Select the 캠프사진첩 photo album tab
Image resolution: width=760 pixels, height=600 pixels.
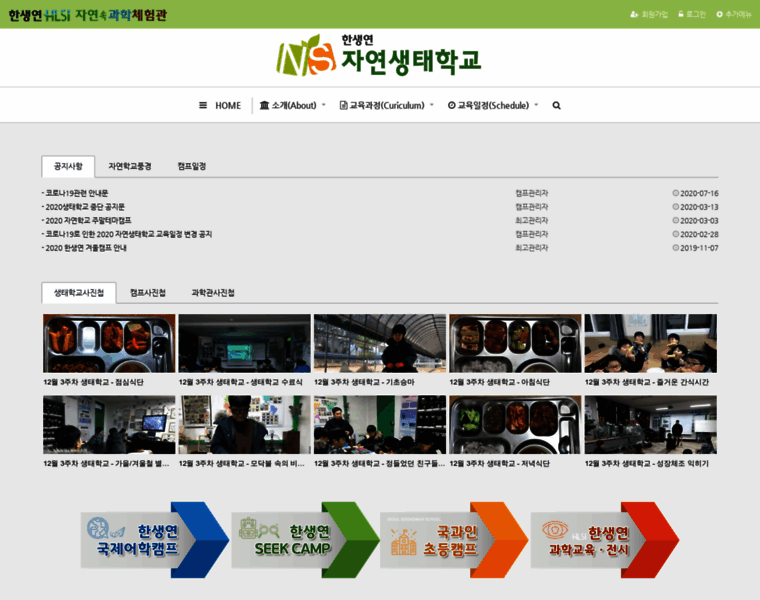[x=148, y=293]
